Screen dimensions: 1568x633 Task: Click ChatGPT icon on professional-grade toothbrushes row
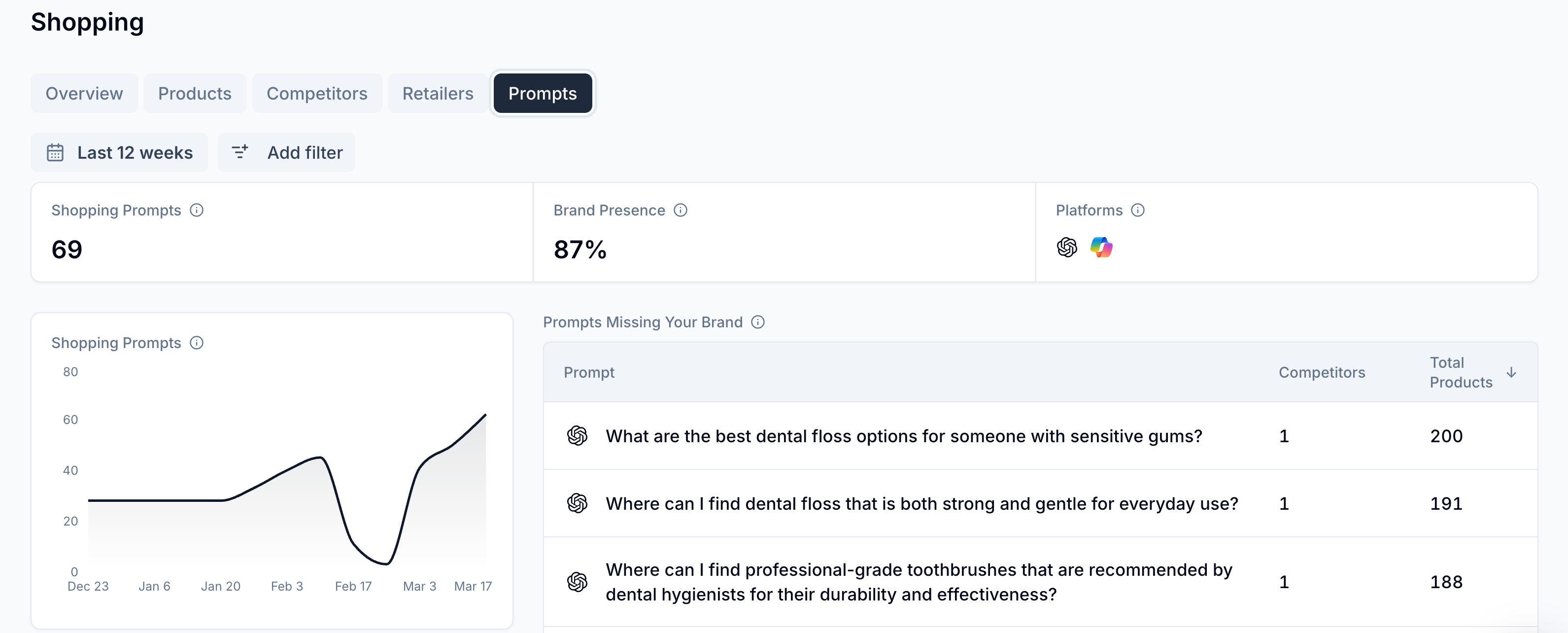tap(577, 582)
